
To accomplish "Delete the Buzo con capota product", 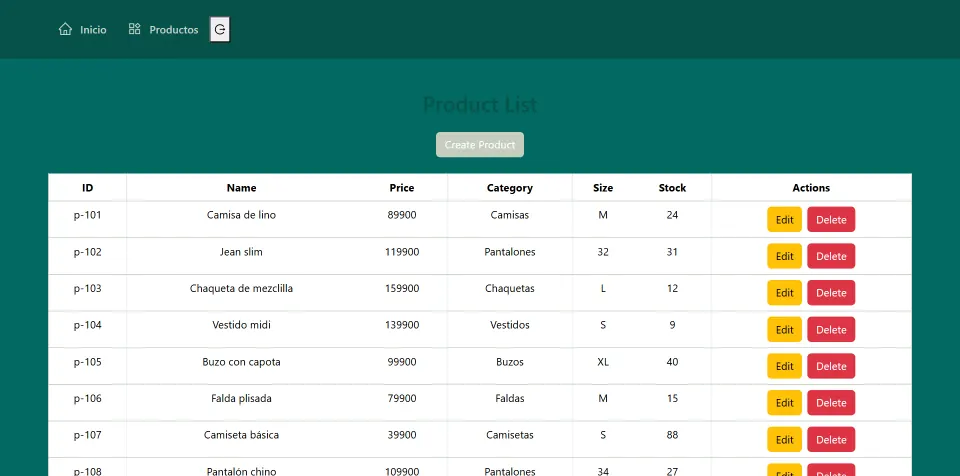I will 831,366.
